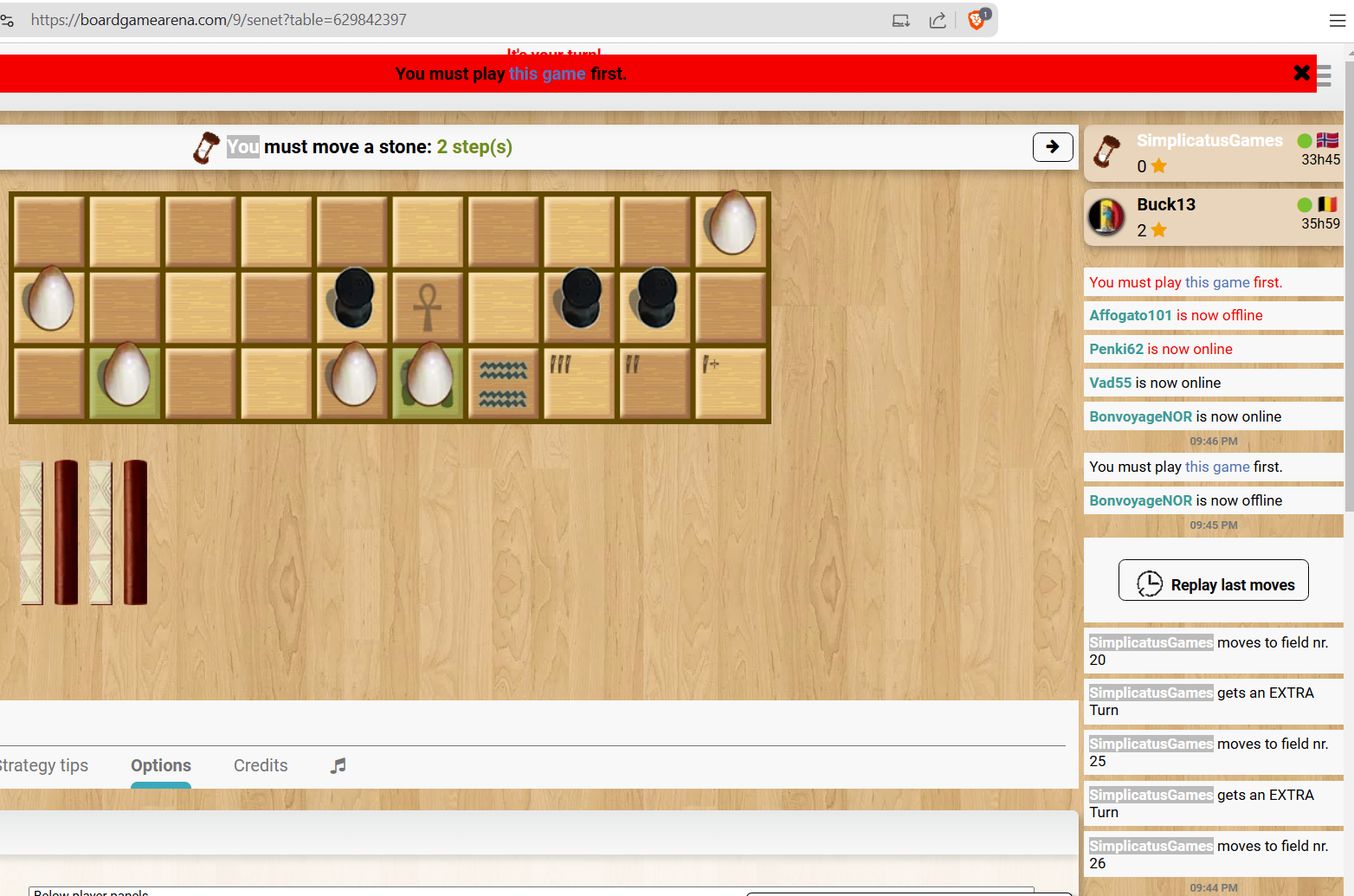Open the Credits tab
1354x896 pixels.
click(x=261, y=765)
